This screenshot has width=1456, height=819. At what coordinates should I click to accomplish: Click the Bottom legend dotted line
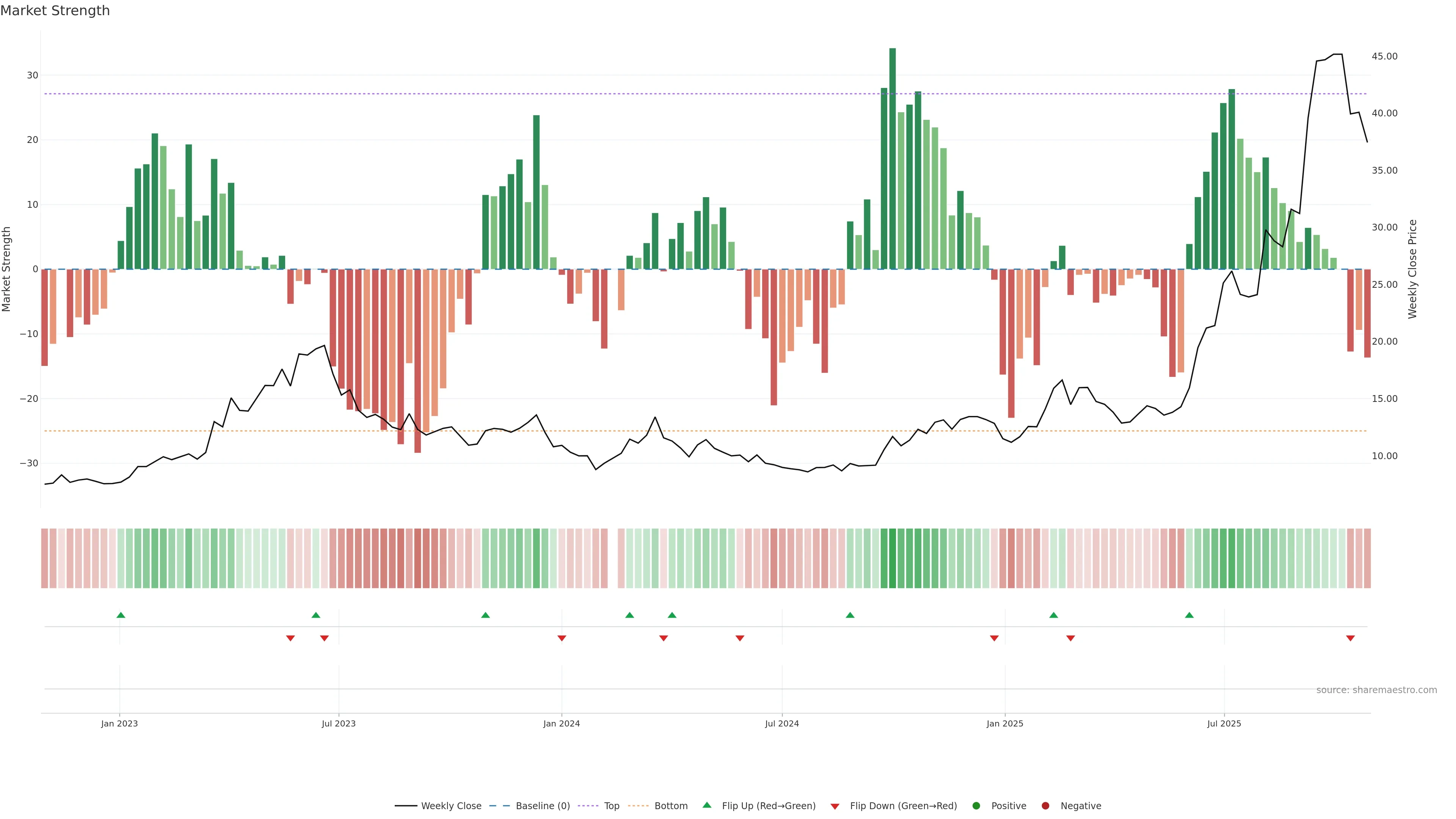[x=638, y=806]
